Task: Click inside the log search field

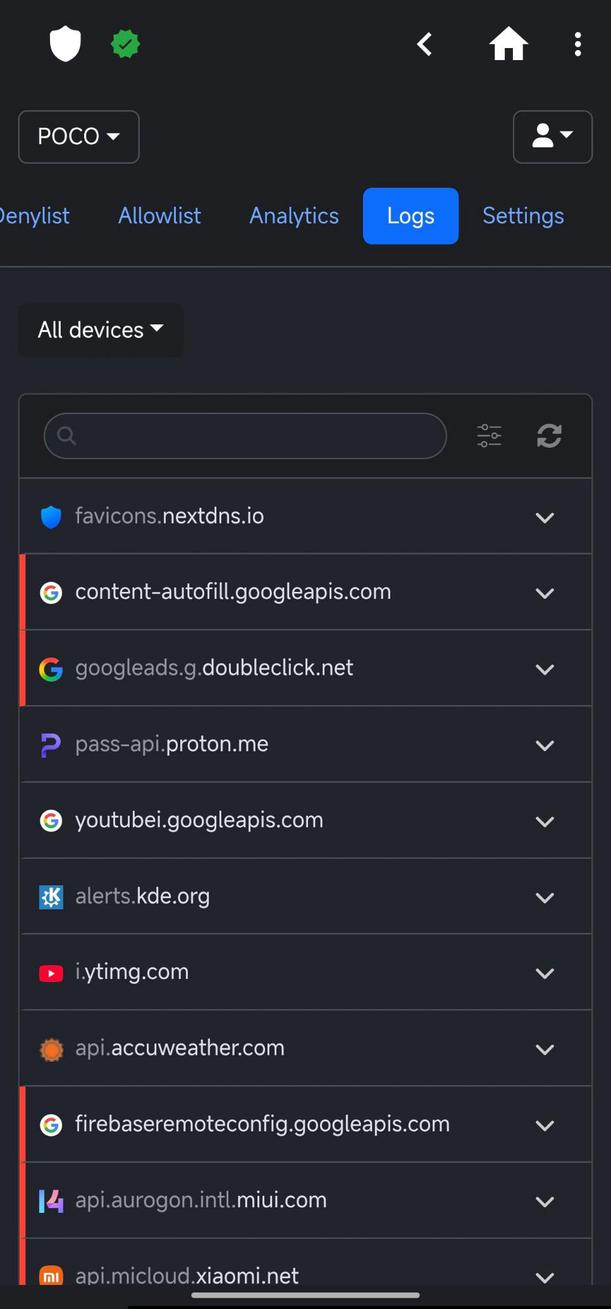Action: coord(245,435)
